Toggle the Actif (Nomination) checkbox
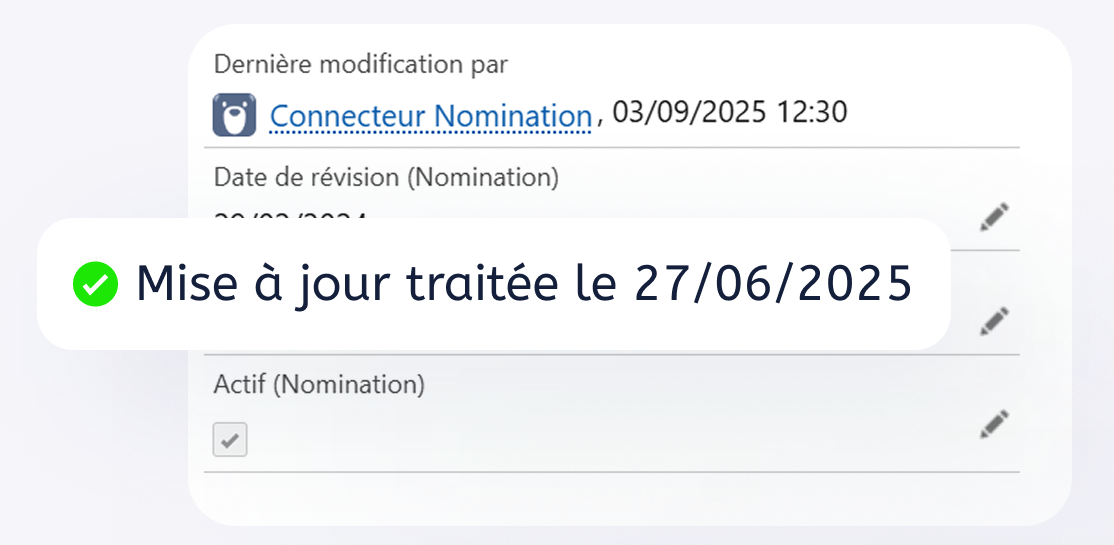This screenshot has height=545, width=1114. (230, 440)
